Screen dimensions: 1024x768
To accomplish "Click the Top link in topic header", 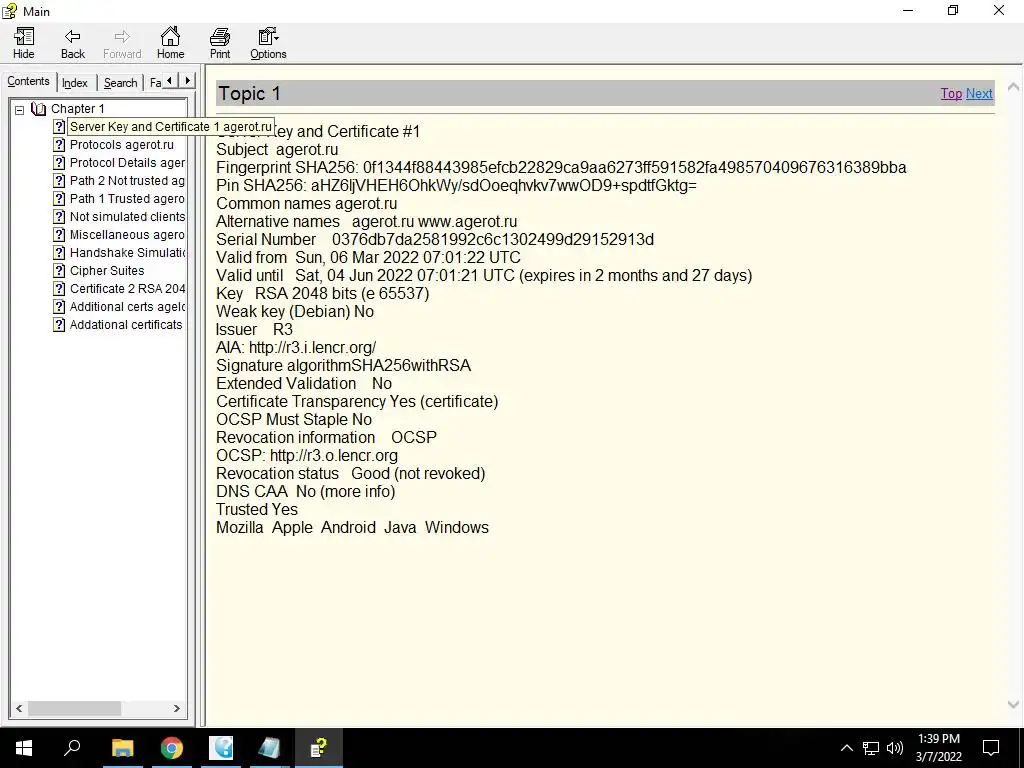I will tap(951, 93).
